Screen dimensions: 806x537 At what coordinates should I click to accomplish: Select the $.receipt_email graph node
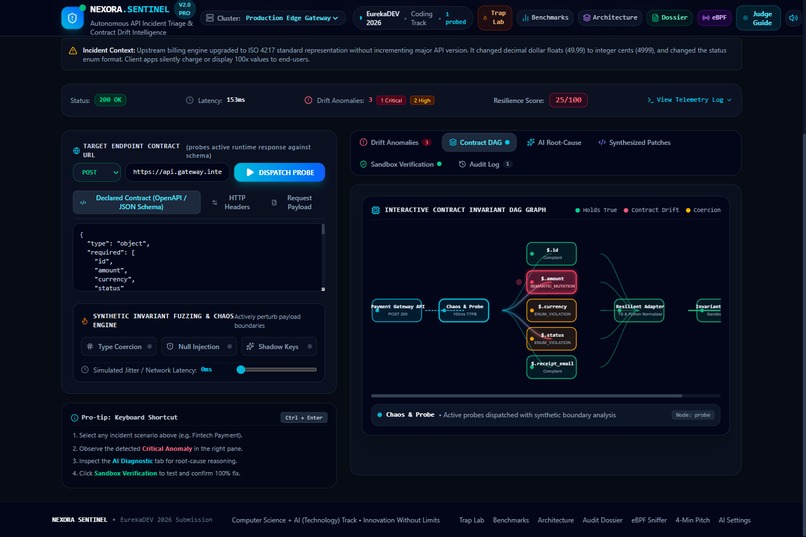tap(552, 367)
